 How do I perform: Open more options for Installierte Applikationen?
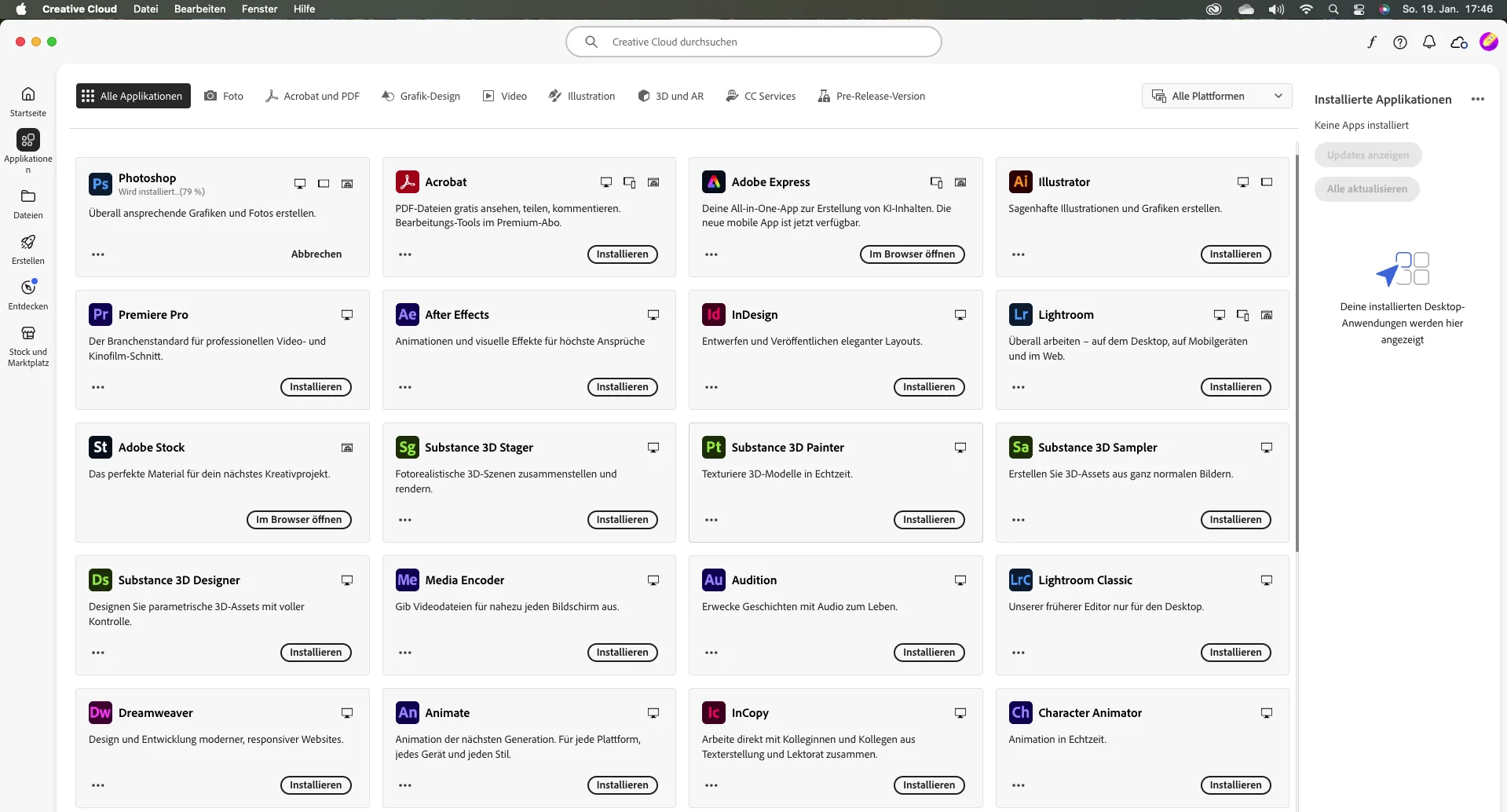pos(1478,100)
